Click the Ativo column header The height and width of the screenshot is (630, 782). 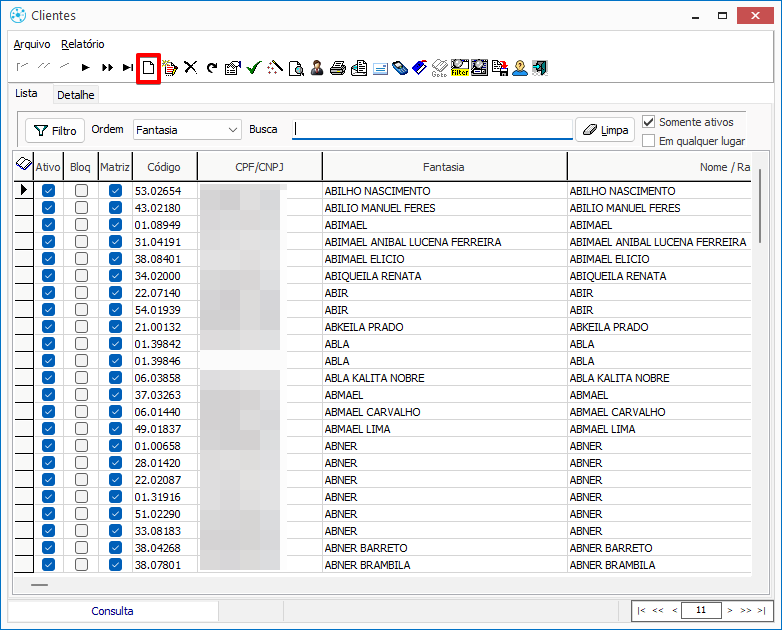(x=48, y=167)
